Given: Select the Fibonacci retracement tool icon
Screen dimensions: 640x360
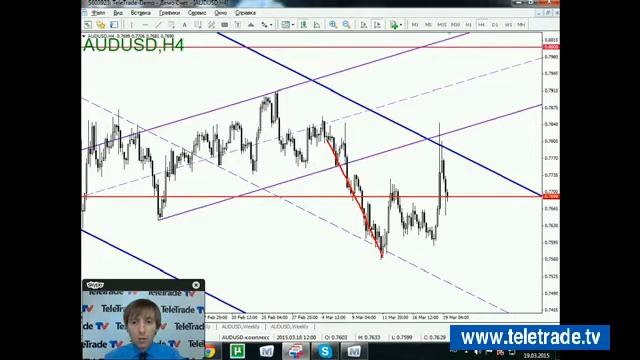Looking at the screenshot, I should [198, 25].
